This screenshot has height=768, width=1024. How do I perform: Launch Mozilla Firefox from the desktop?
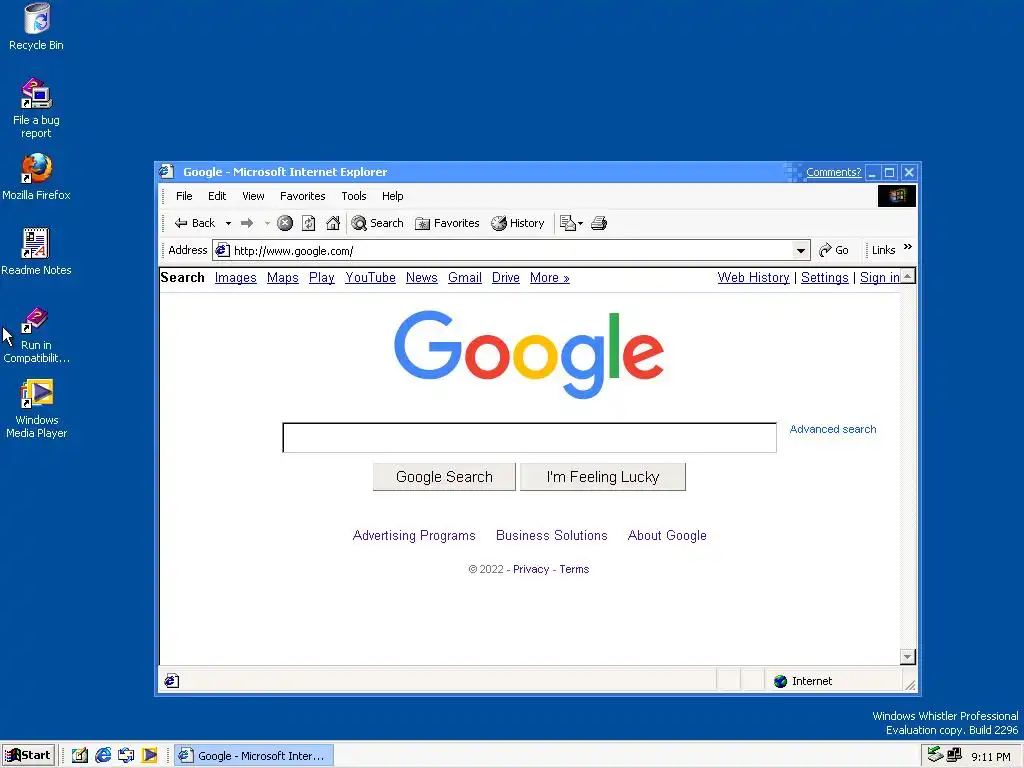point(36,176)
